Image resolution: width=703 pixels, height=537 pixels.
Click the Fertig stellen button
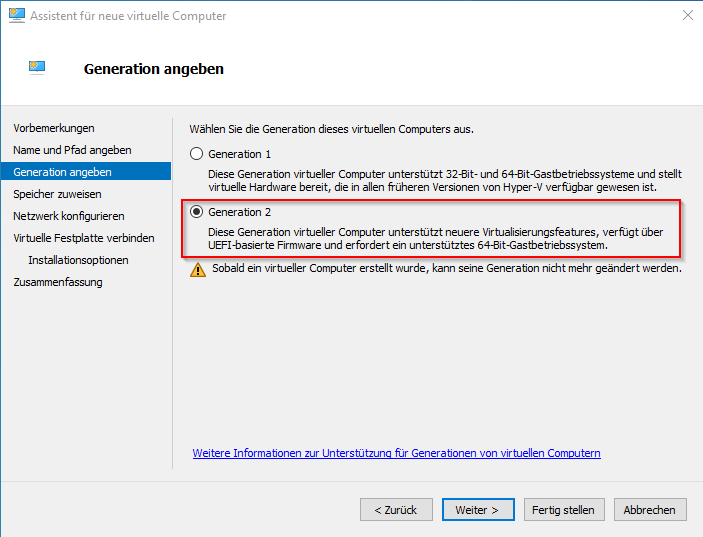pyautogui.click(x=563, y=510)
